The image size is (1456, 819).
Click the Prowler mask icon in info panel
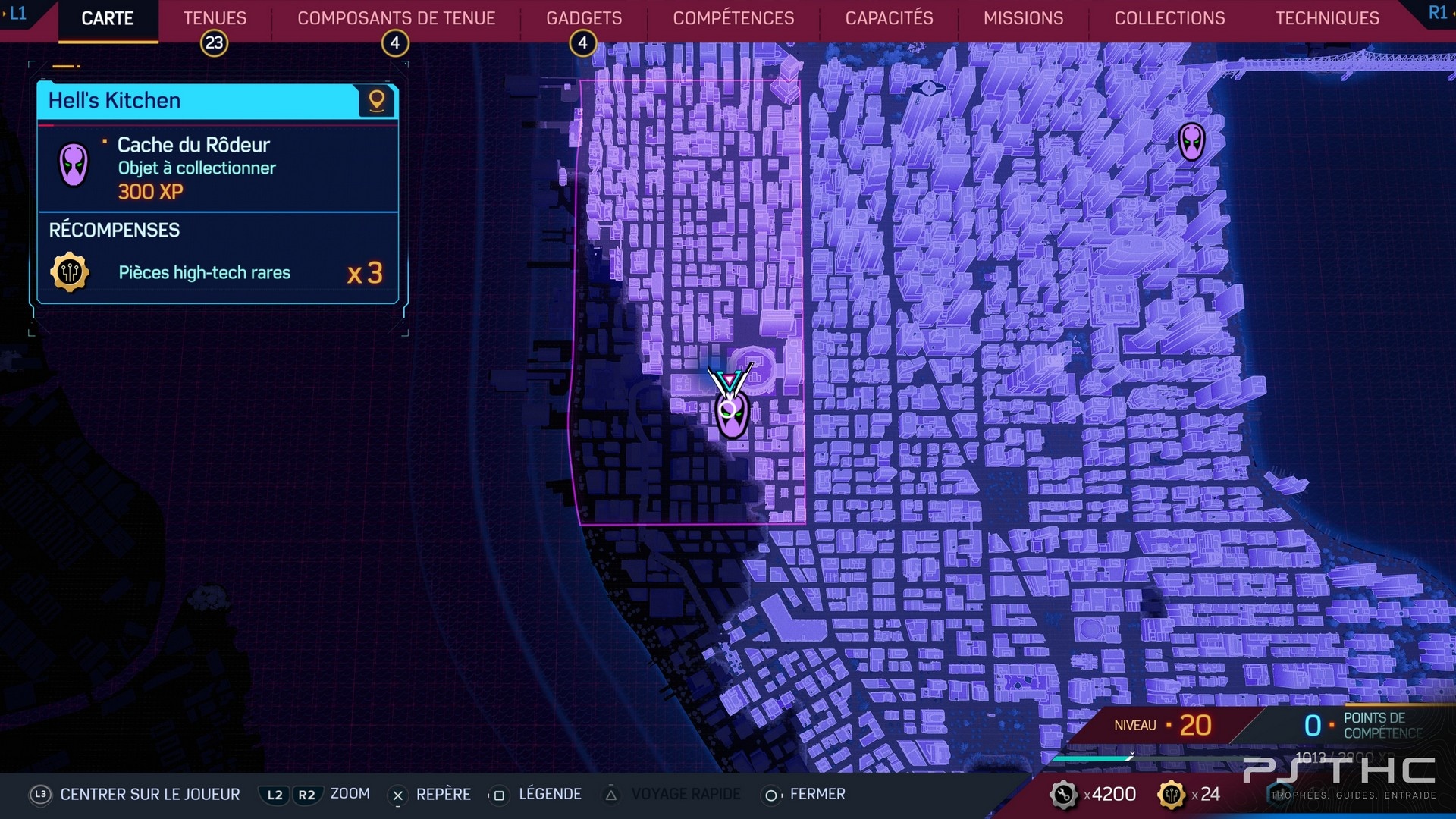74,165
